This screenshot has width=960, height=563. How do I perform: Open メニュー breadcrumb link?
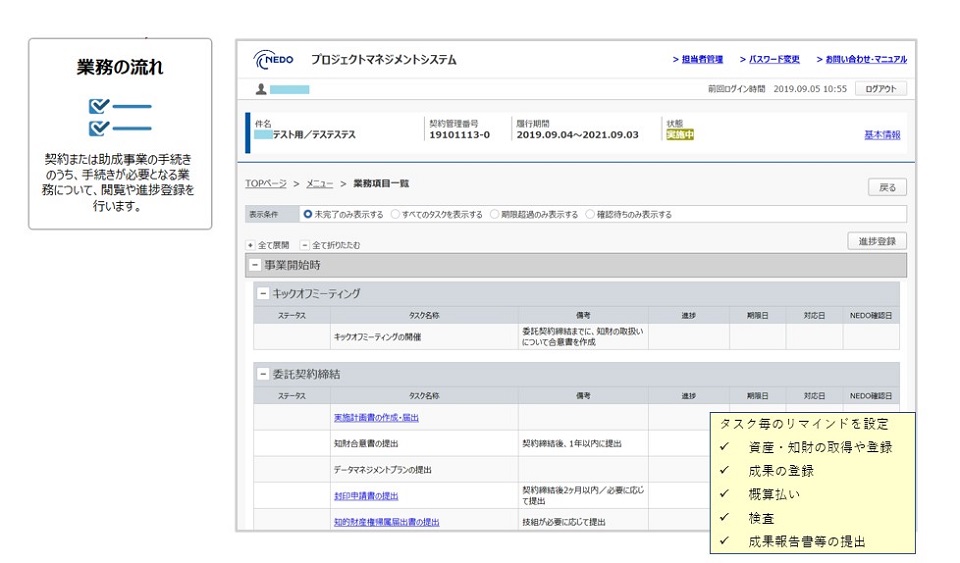(320, 184)
